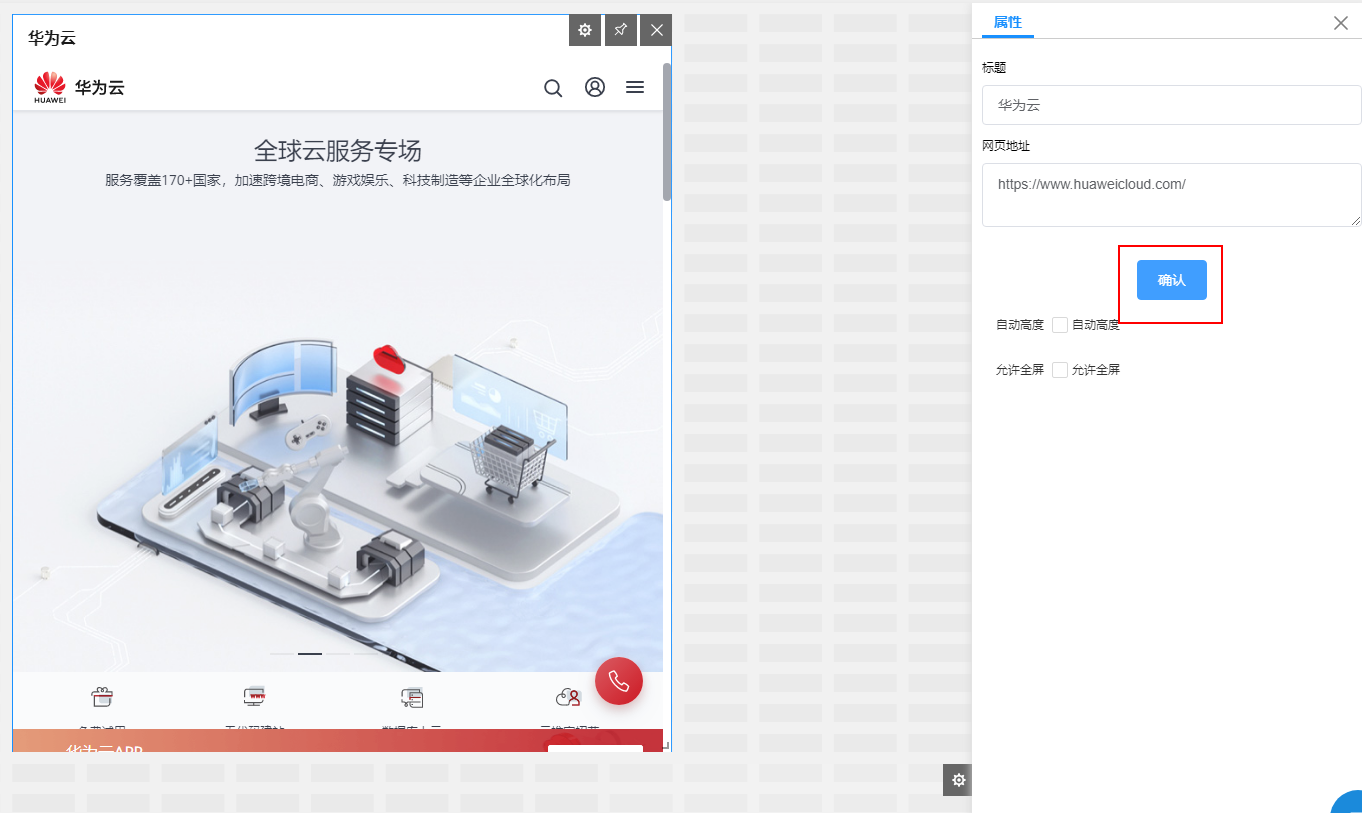Click the cloud with user icon
The image size is (1362, 813).
click(568, 697)
